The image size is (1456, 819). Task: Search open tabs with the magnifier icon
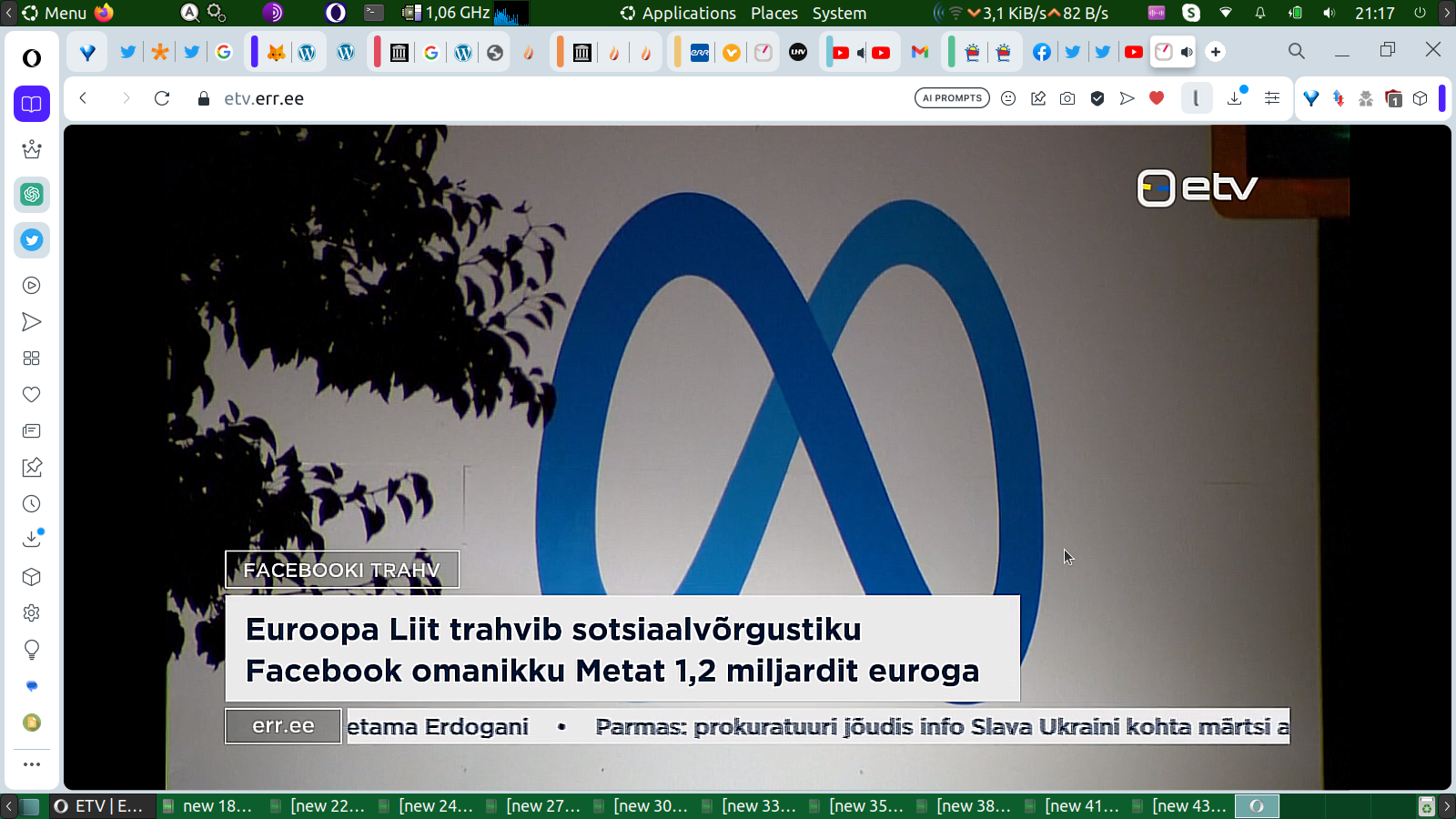[x=1297, y=52]
